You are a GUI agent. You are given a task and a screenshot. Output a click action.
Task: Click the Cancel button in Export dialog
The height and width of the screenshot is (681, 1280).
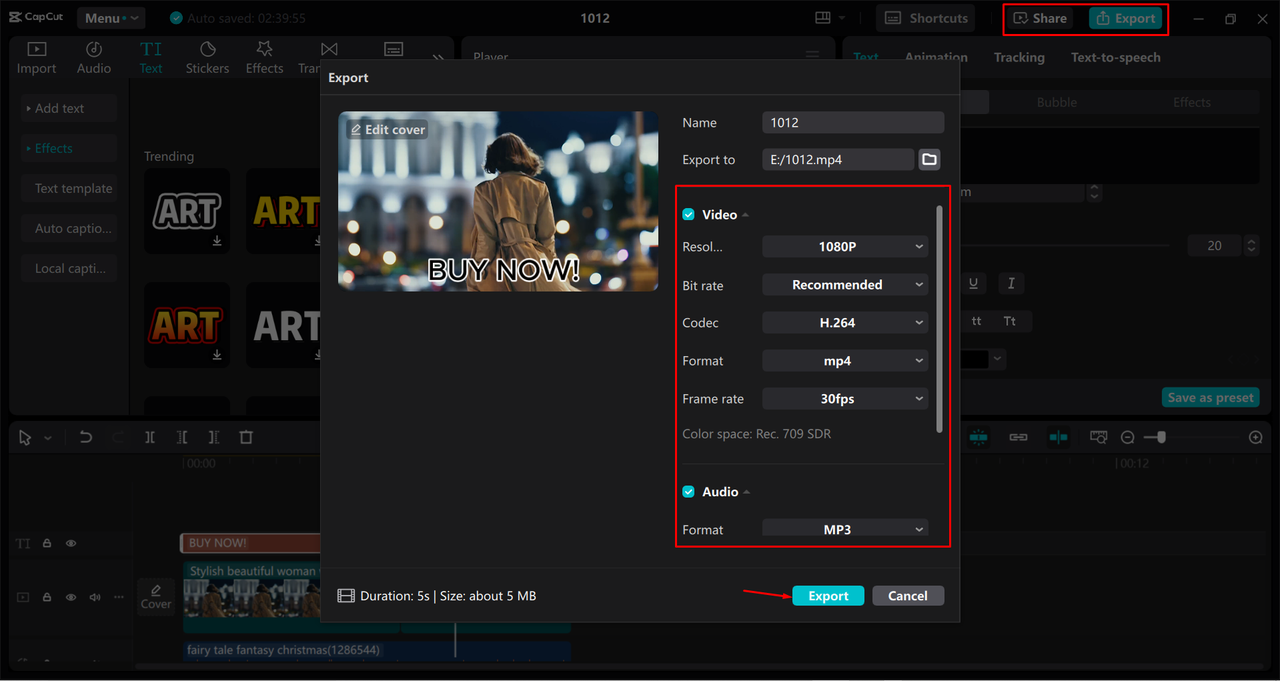pyautogui.click(x=908, y=596)
